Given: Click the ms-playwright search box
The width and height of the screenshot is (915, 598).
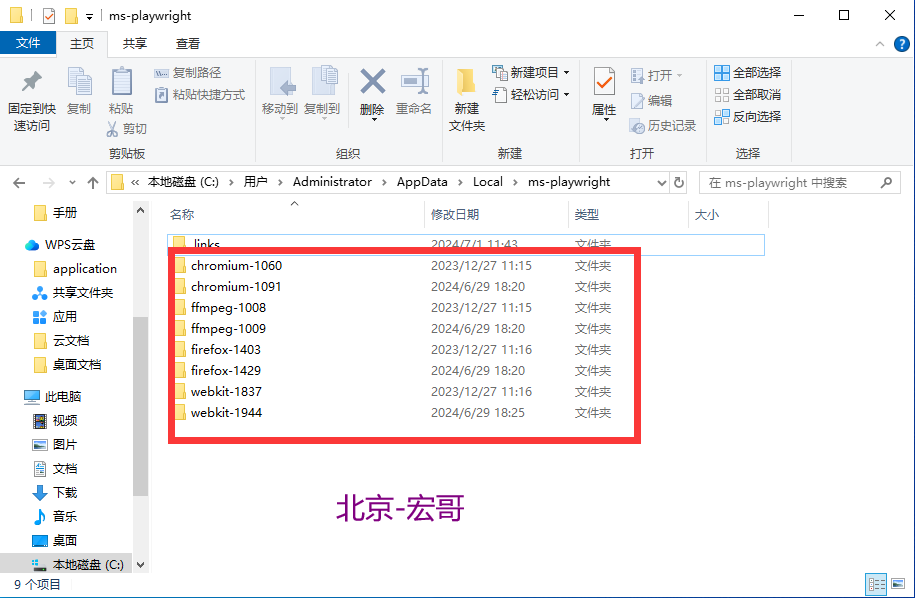Looking at the screenshot, I should coord(799,183).
